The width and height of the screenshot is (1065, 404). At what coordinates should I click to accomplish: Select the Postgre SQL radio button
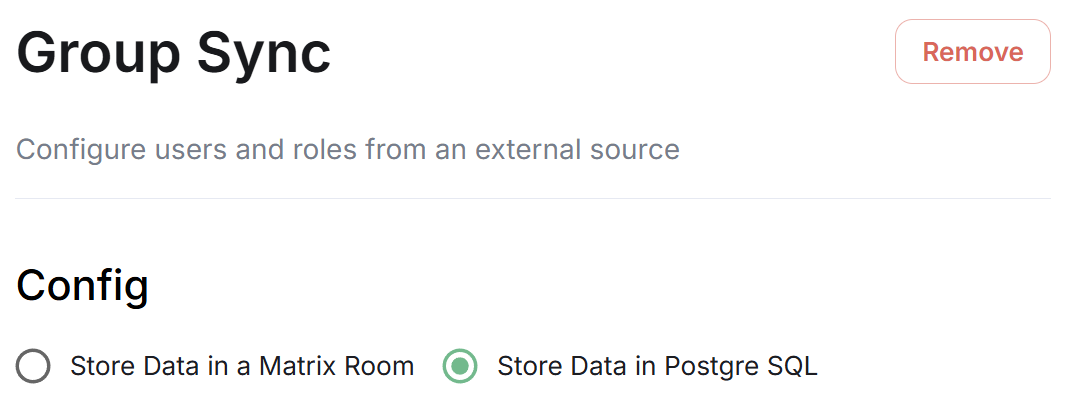point(460,366)
